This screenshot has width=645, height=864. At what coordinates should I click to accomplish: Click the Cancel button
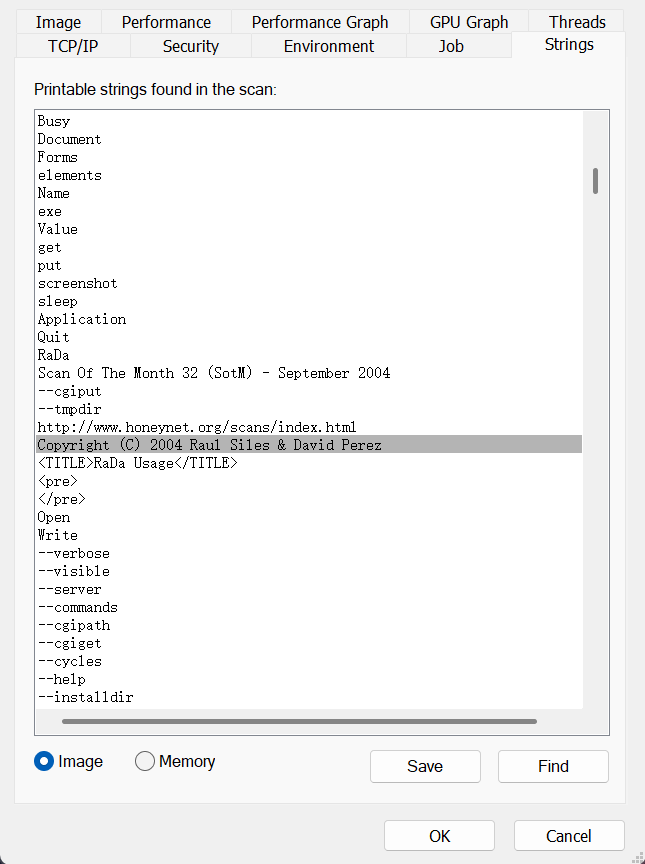[569, 836]
